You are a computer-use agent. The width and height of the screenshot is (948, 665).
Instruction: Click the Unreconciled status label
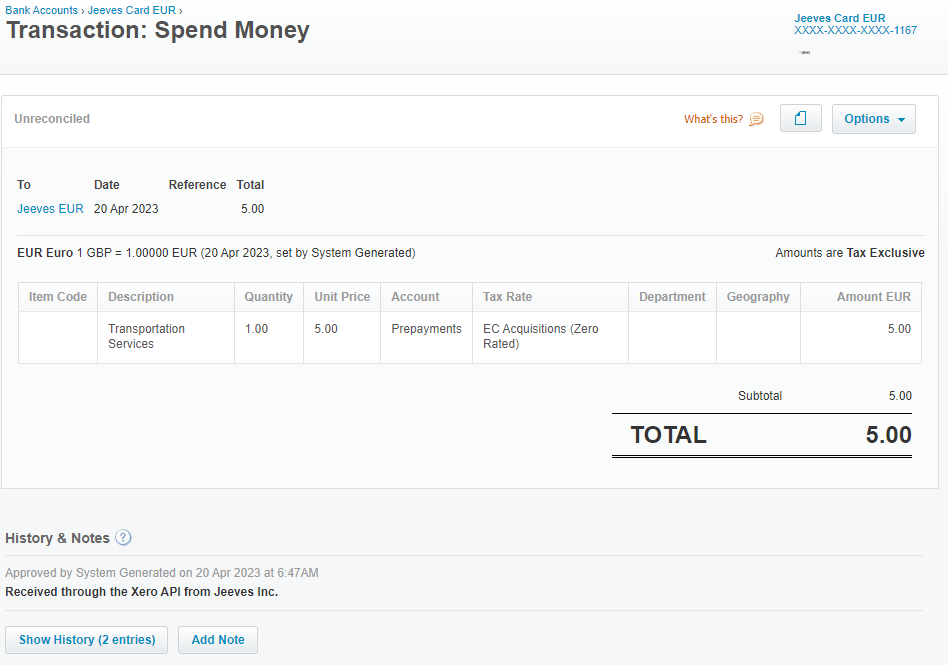[x=52, y=119]
